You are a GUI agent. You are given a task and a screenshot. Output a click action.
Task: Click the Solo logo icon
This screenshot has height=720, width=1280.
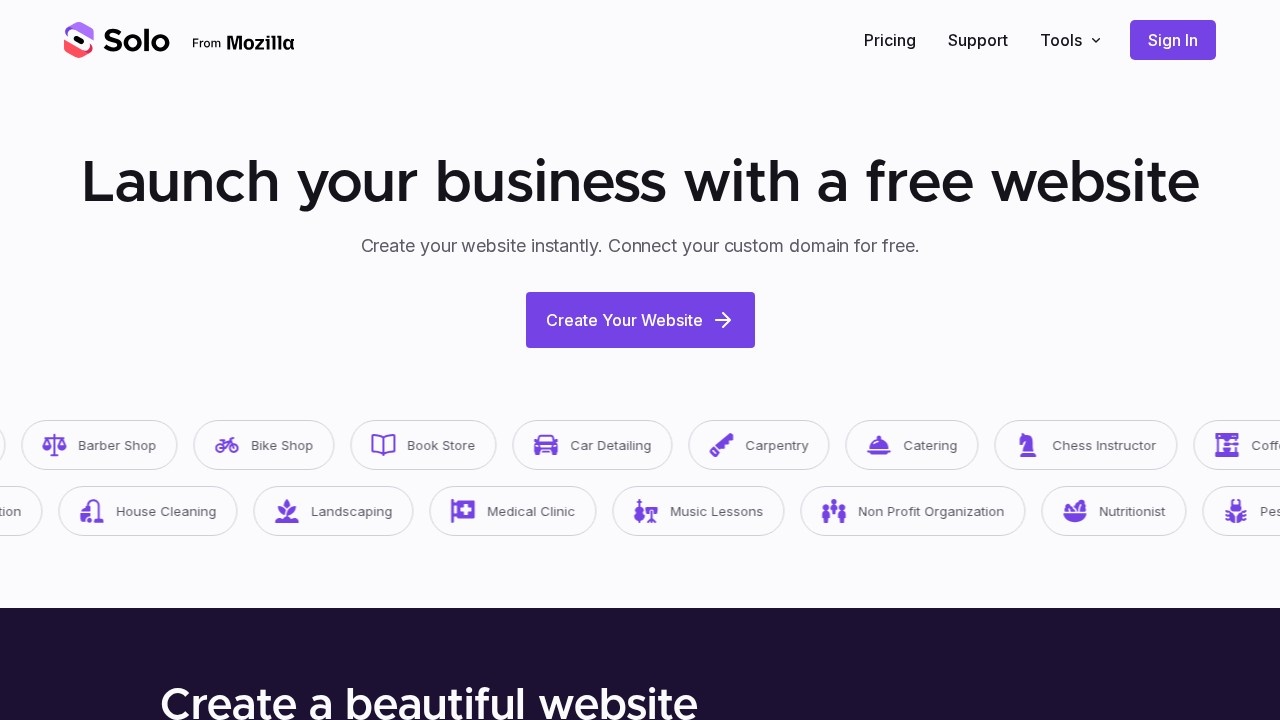[79, 40]
